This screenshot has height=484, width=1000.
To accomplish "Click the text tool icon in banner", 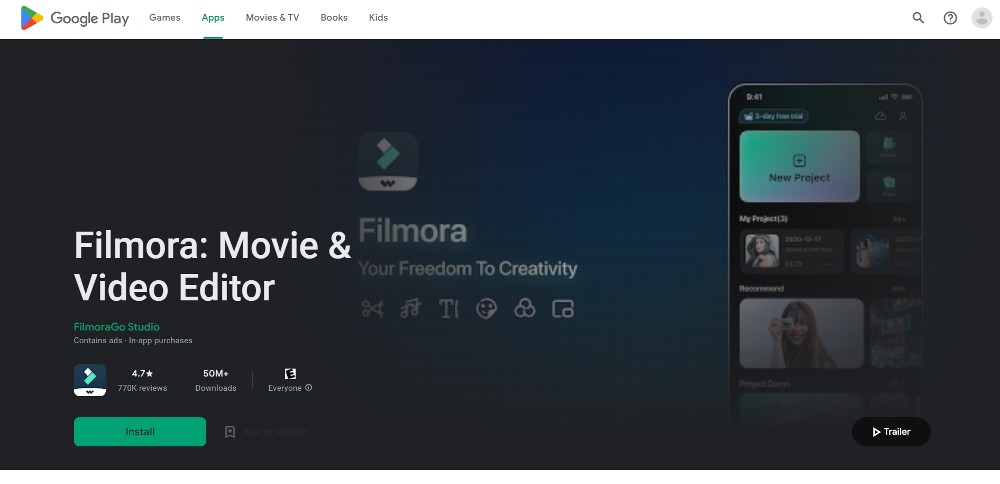I will [x=449, y=309].
